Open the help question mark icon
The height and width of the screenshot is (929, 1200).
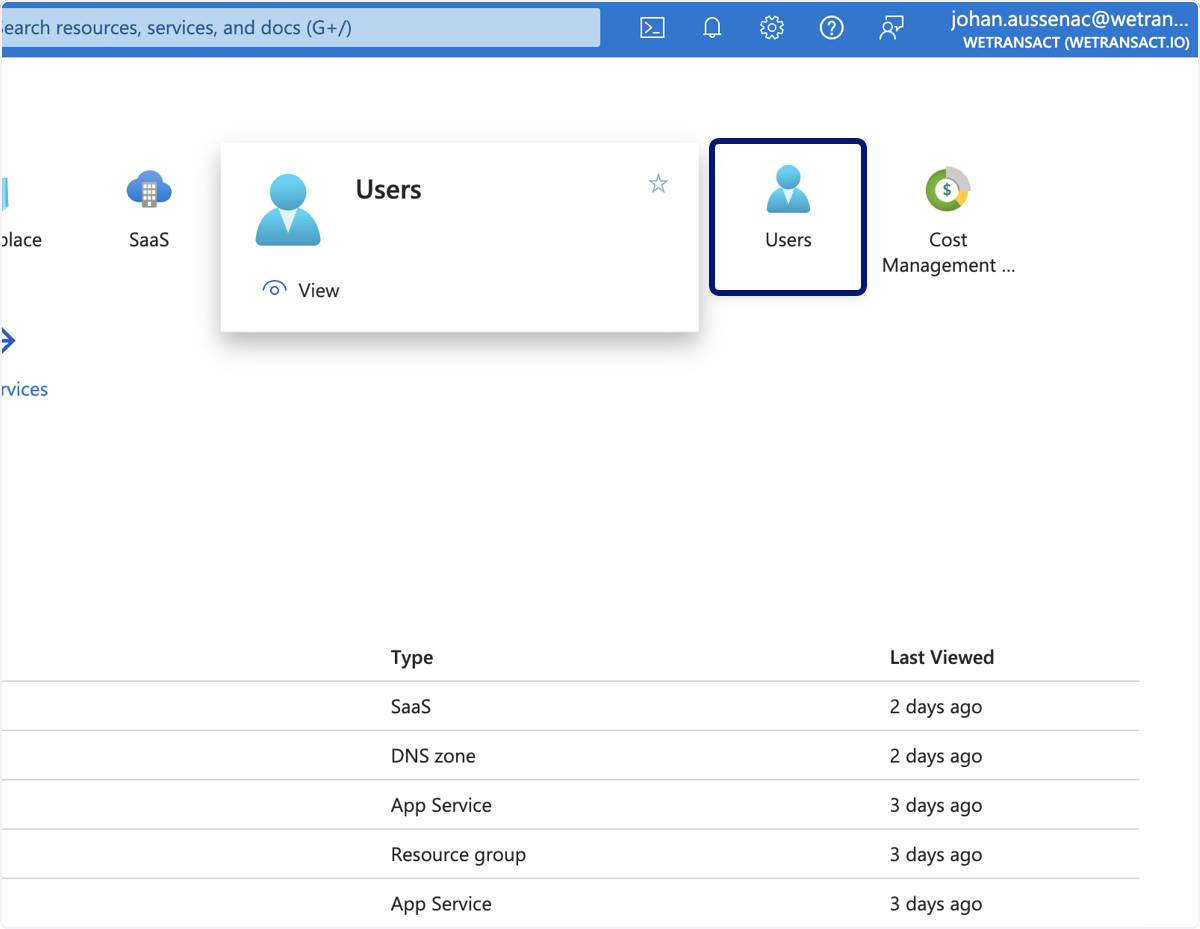(831, 28)
